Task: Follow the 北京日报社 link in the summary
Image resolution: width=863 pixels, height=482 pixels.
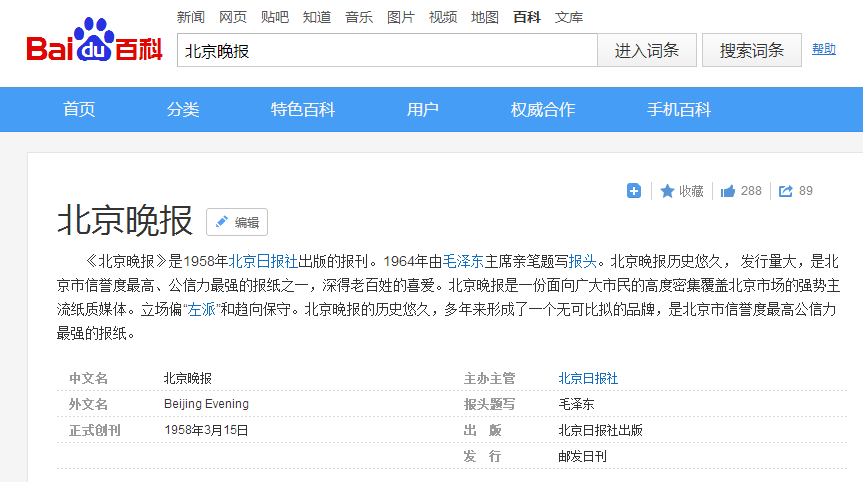Action: point(263,261)
